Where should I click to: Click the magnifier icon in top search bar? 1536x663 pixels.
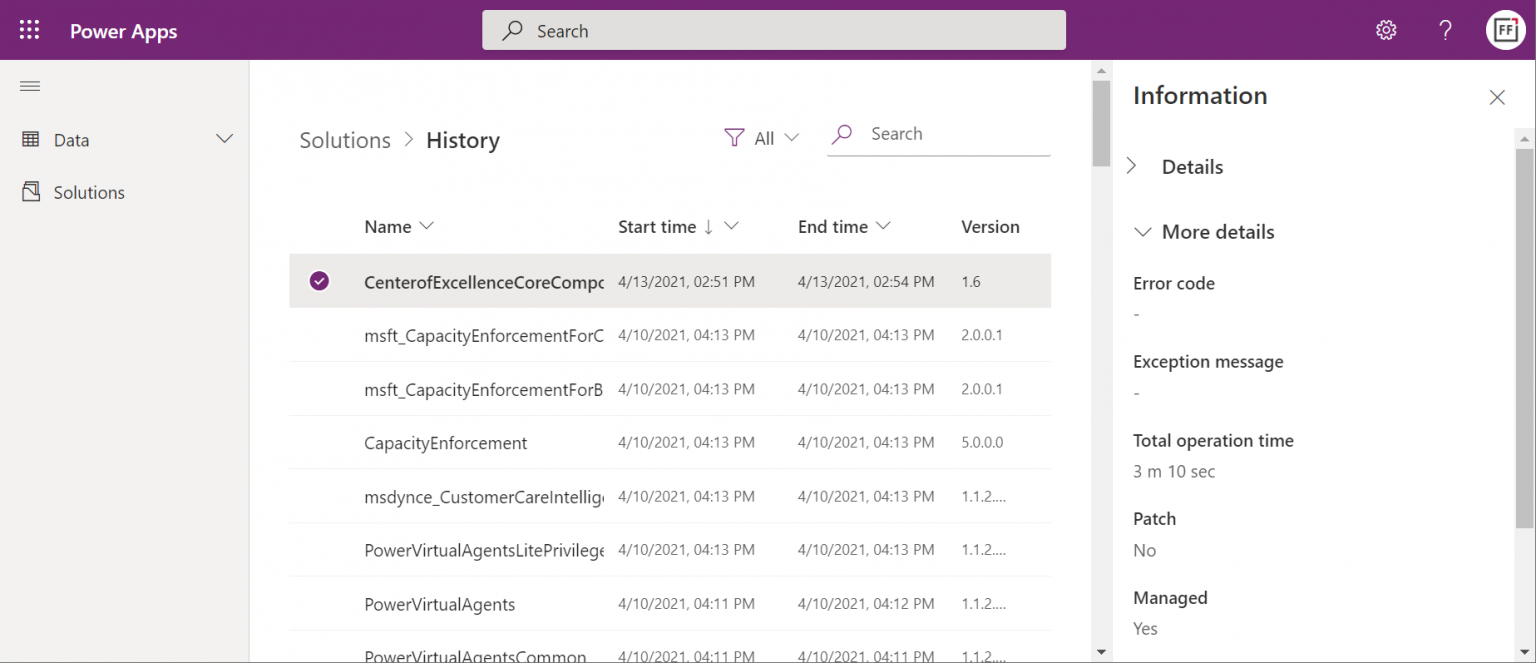tap(512, 30)
